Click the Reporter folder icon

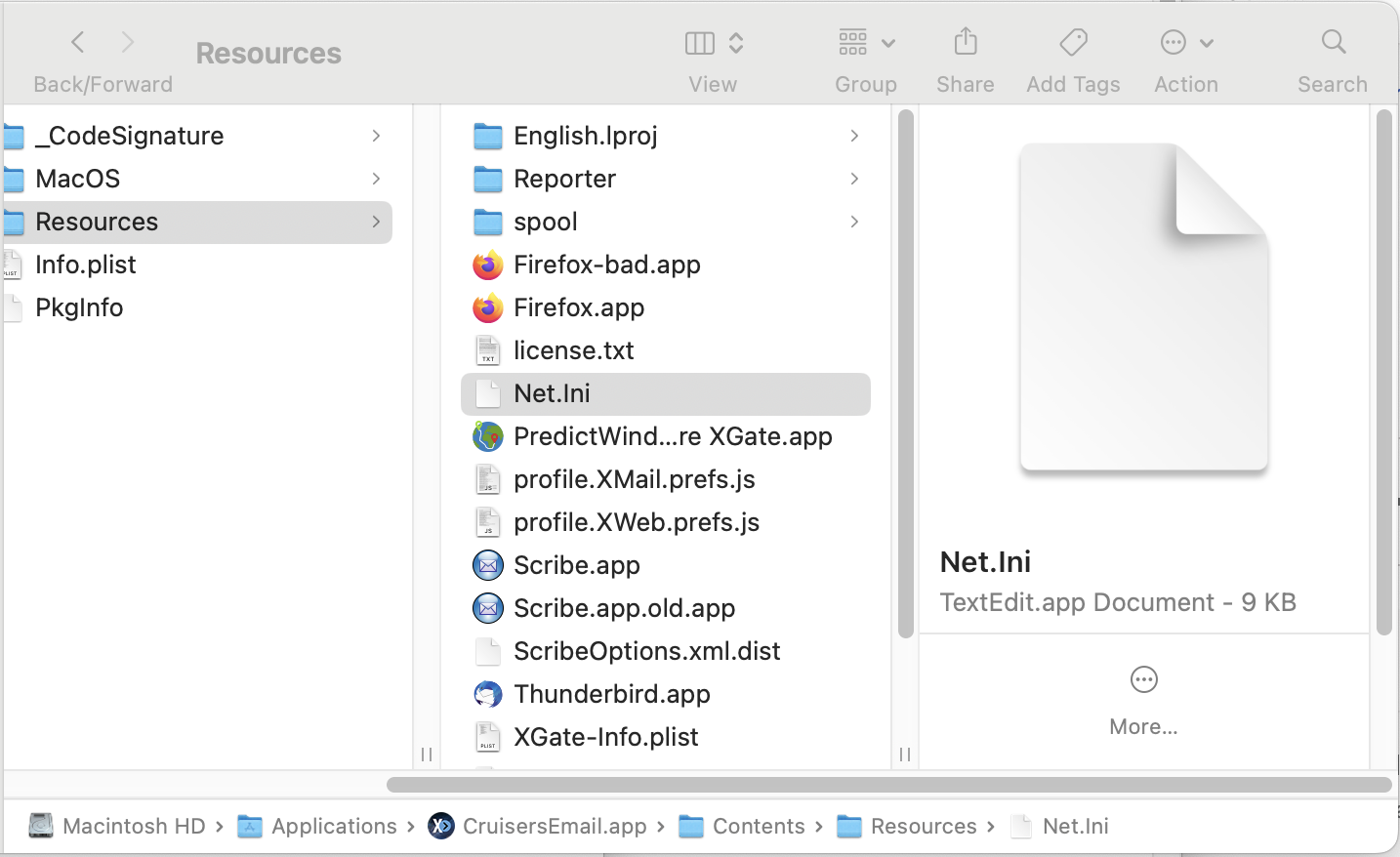(x=488, y=179)
